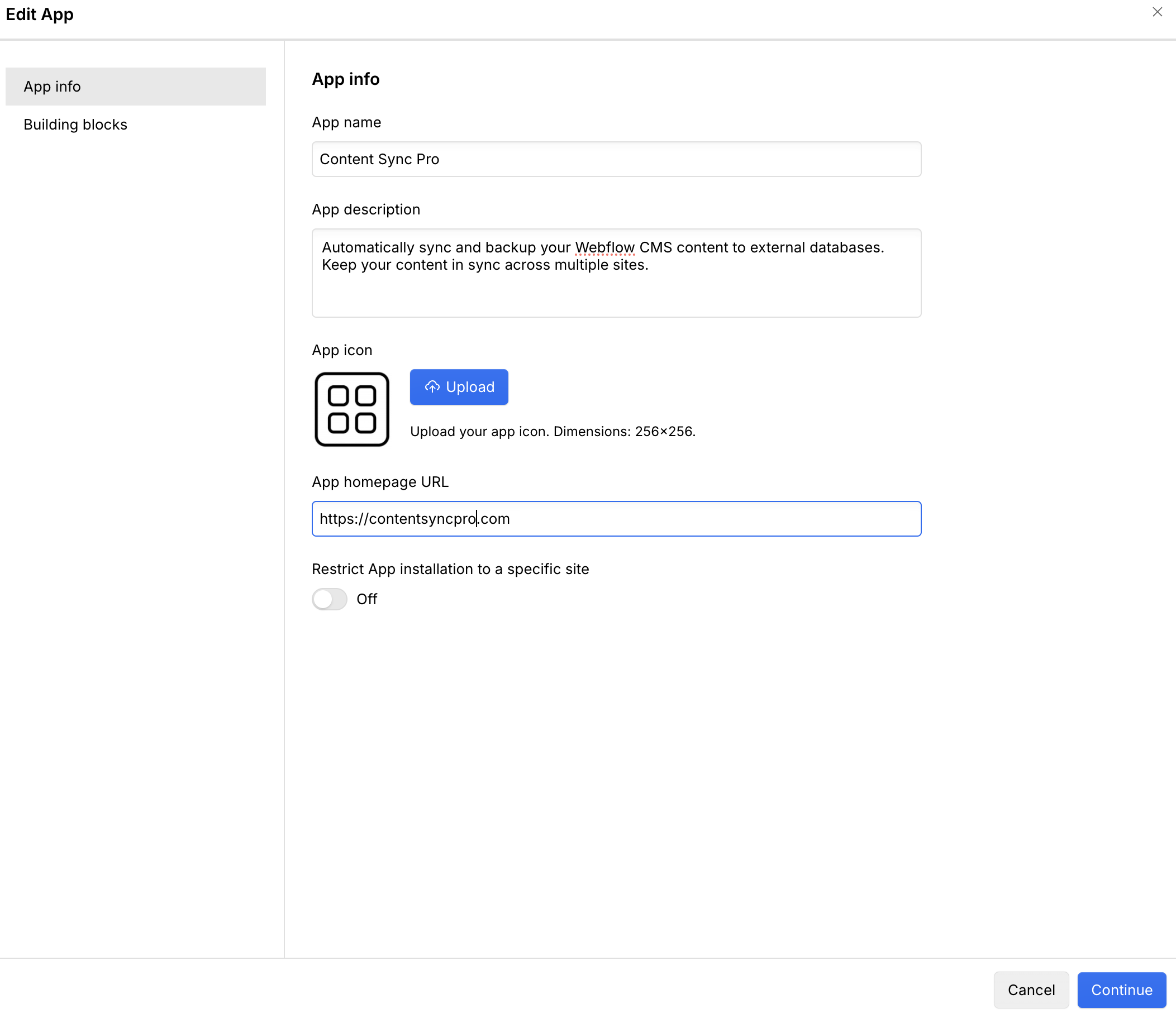Open the Building blocks section
This screenshot has width=1176, height=1018.
pyautogui.click(x=75, y=124)
